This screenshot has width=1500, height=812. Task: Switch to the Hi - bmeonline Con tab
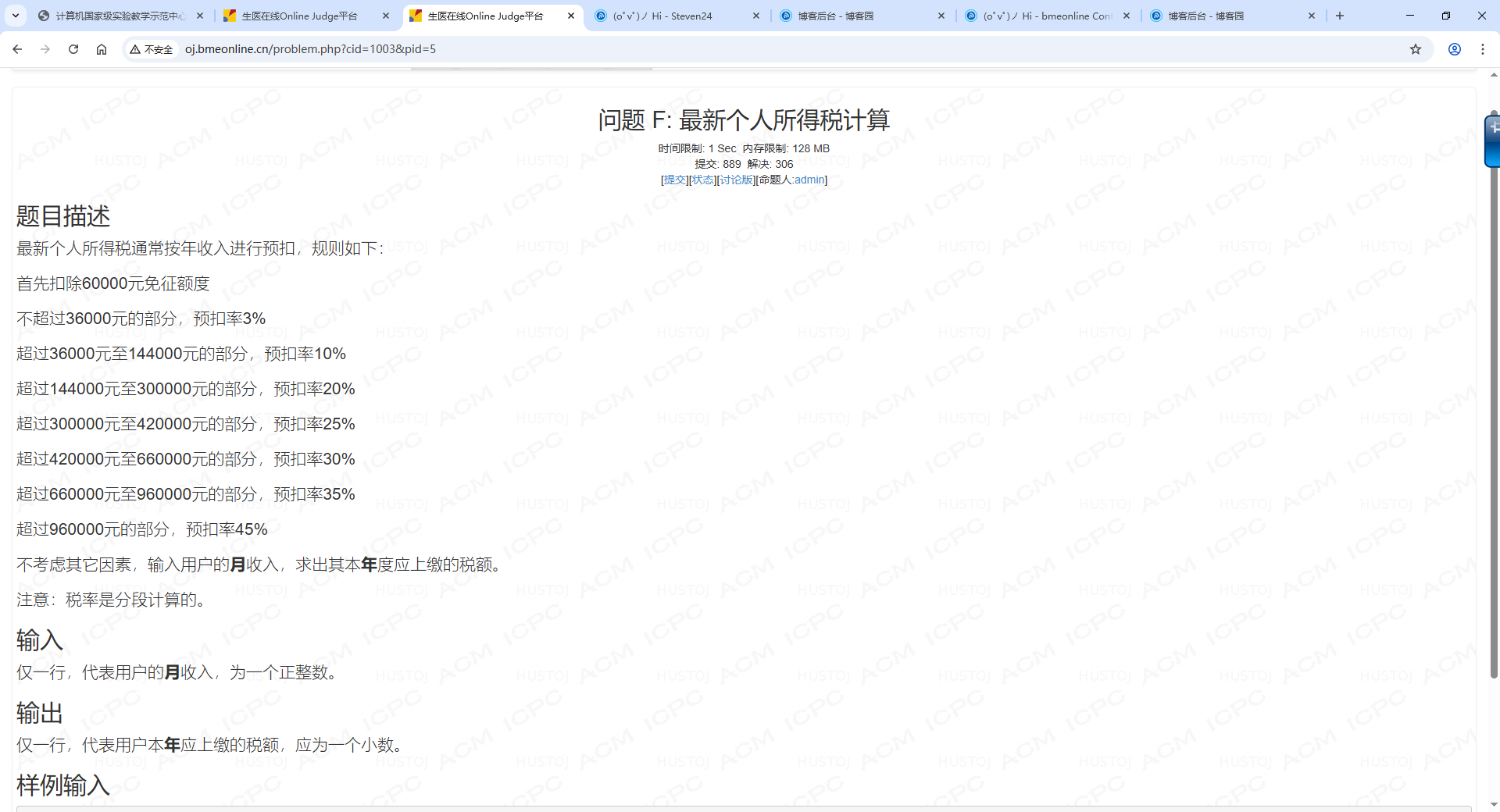[x=1048, y=16]
